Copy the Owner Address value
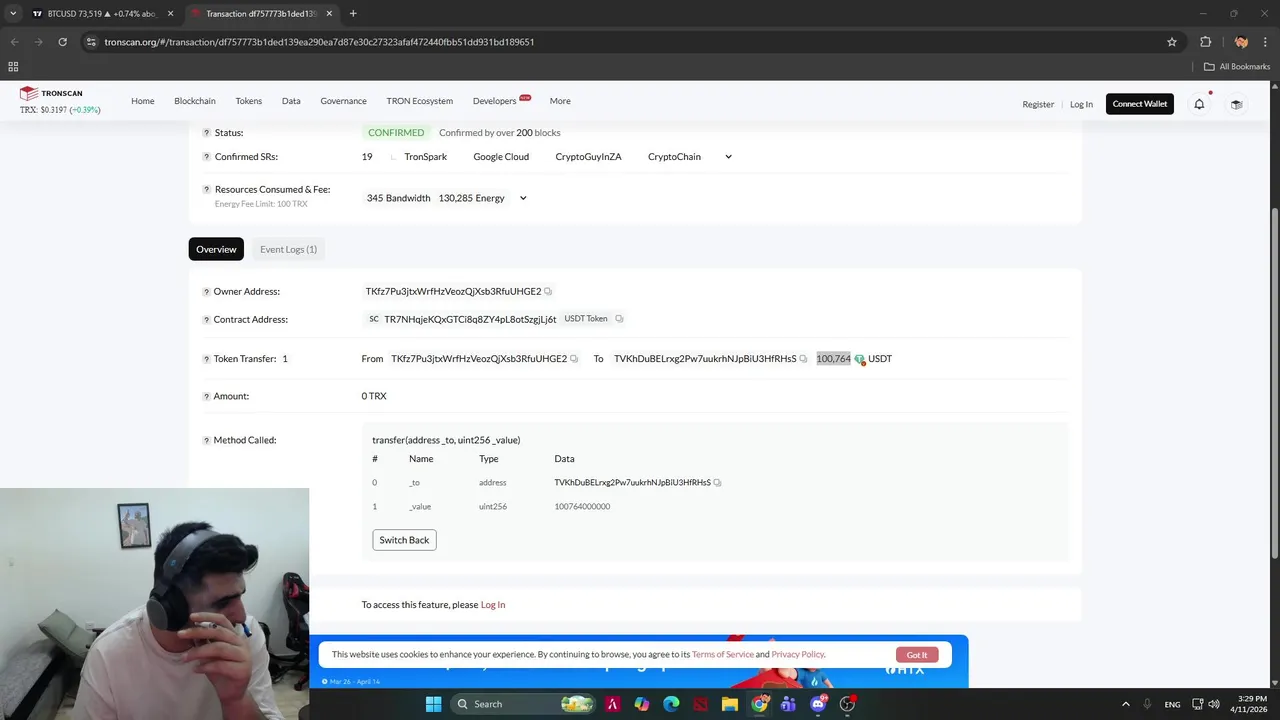The image size is (1280, 720). pyautogui.click(x=548, y=292)
